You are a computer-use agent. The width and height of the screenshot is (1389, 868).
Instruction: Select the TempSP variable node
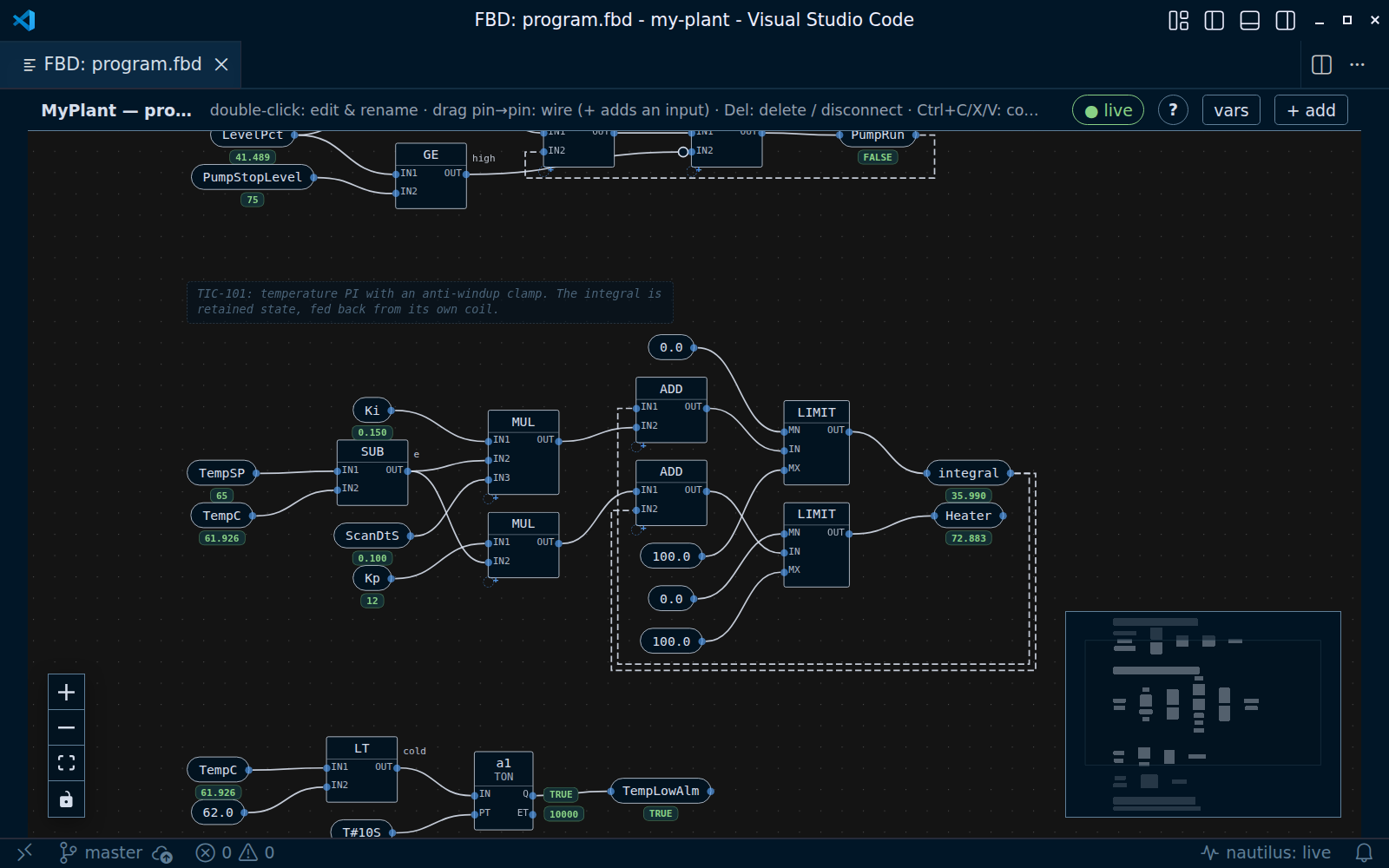221,473
